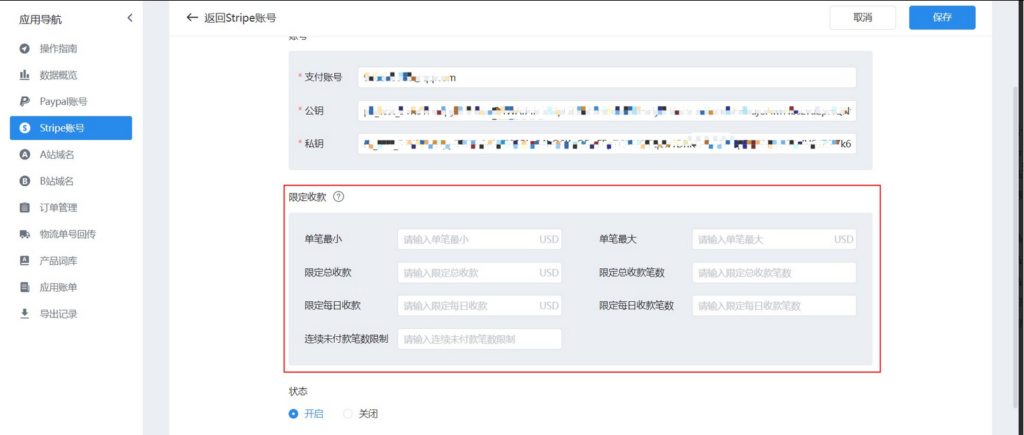Viewport: 1024px width, 435px height.
Task: Click the 保存 button
Action: 941,18
